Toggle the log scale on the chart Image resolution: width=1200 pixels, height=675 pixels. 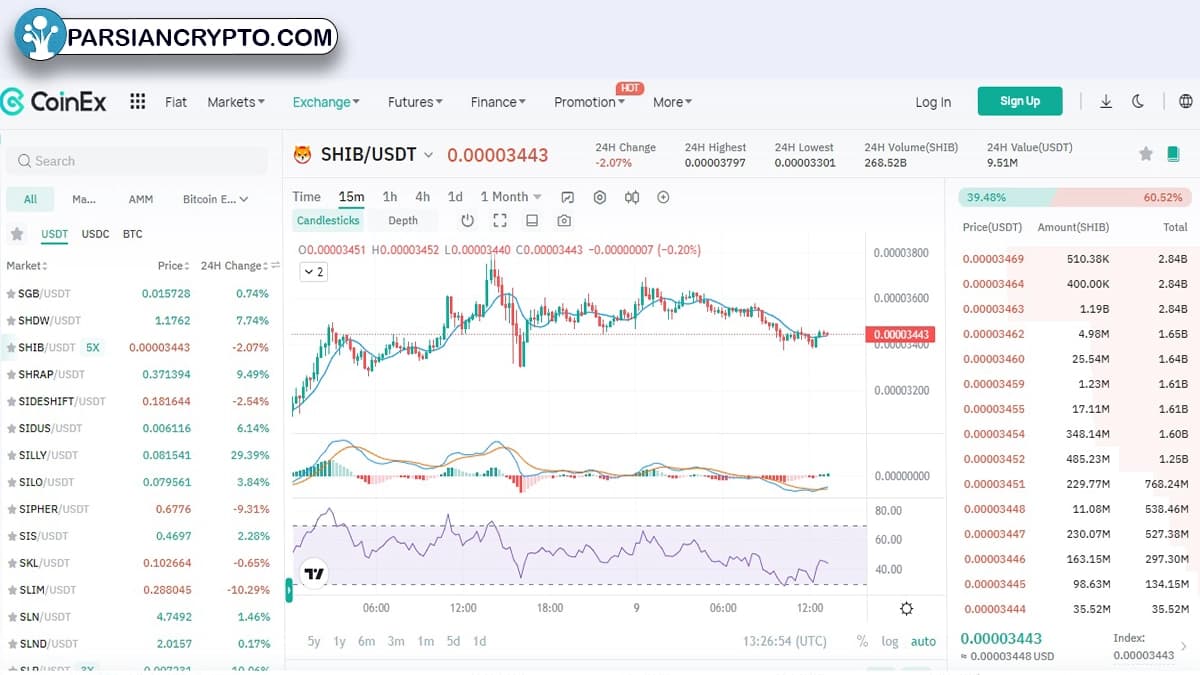tap(890, 641)
